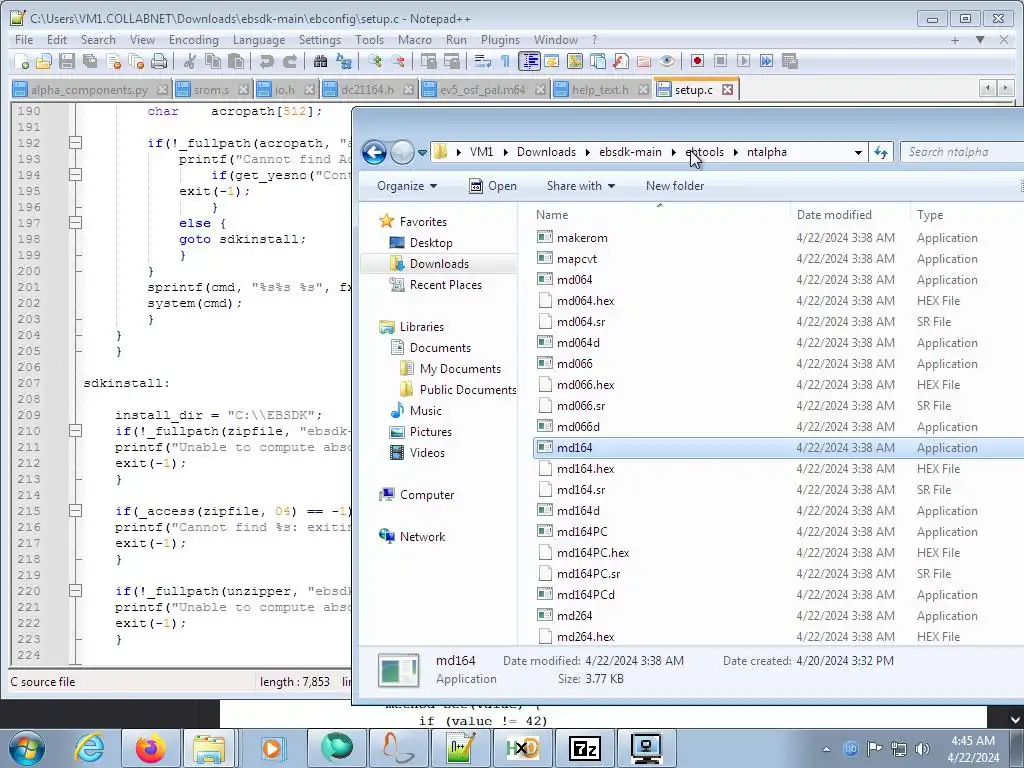
Task: Toggle Word wrap toolbar icon
Action: 483,61
